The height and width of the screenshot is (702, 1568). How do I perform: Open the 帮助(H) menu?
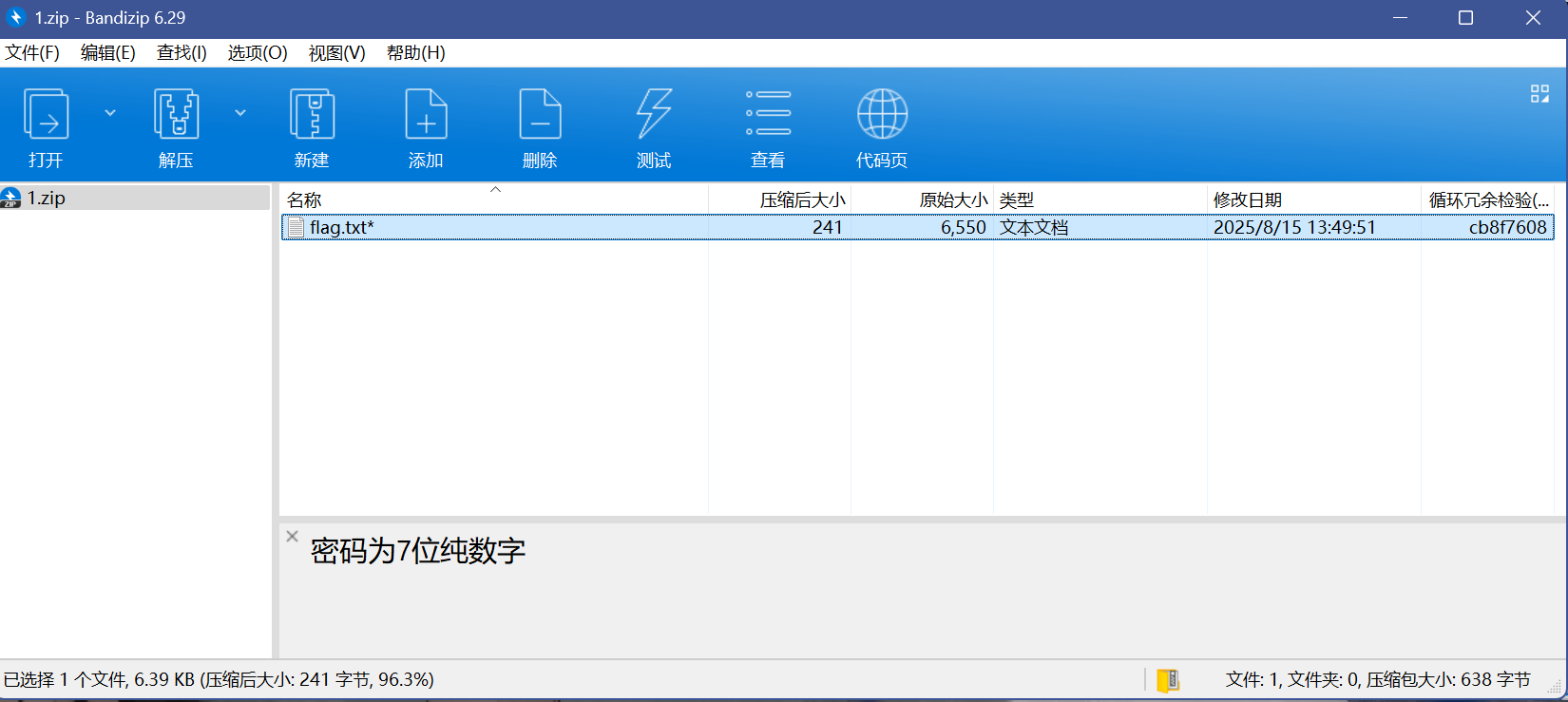pos(415,53)
